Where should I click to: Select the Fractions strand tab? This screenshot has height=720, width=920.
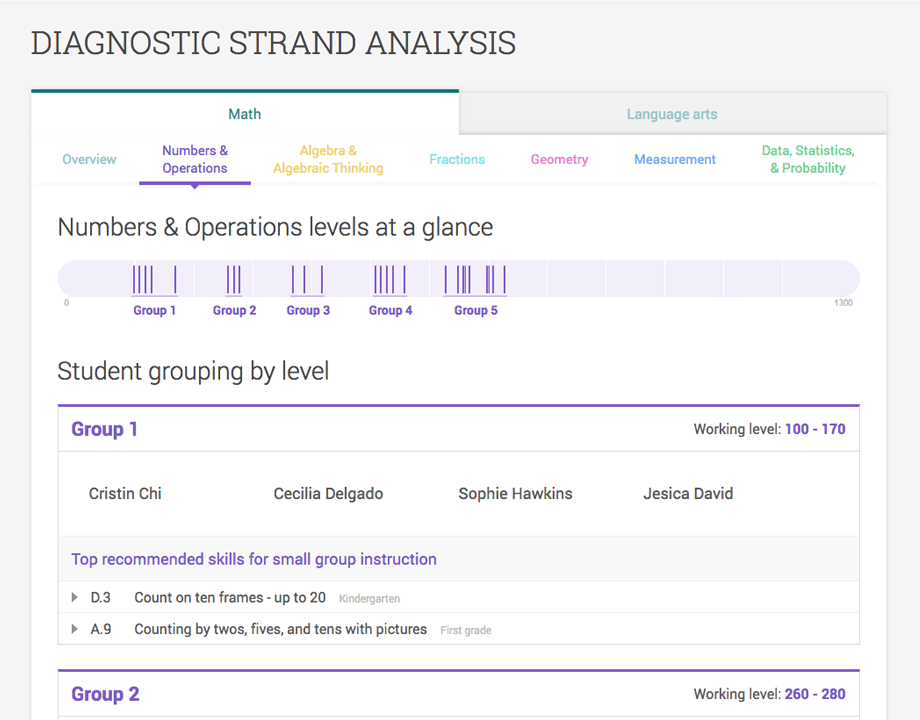pyautogui.click(x=457, y=158)
